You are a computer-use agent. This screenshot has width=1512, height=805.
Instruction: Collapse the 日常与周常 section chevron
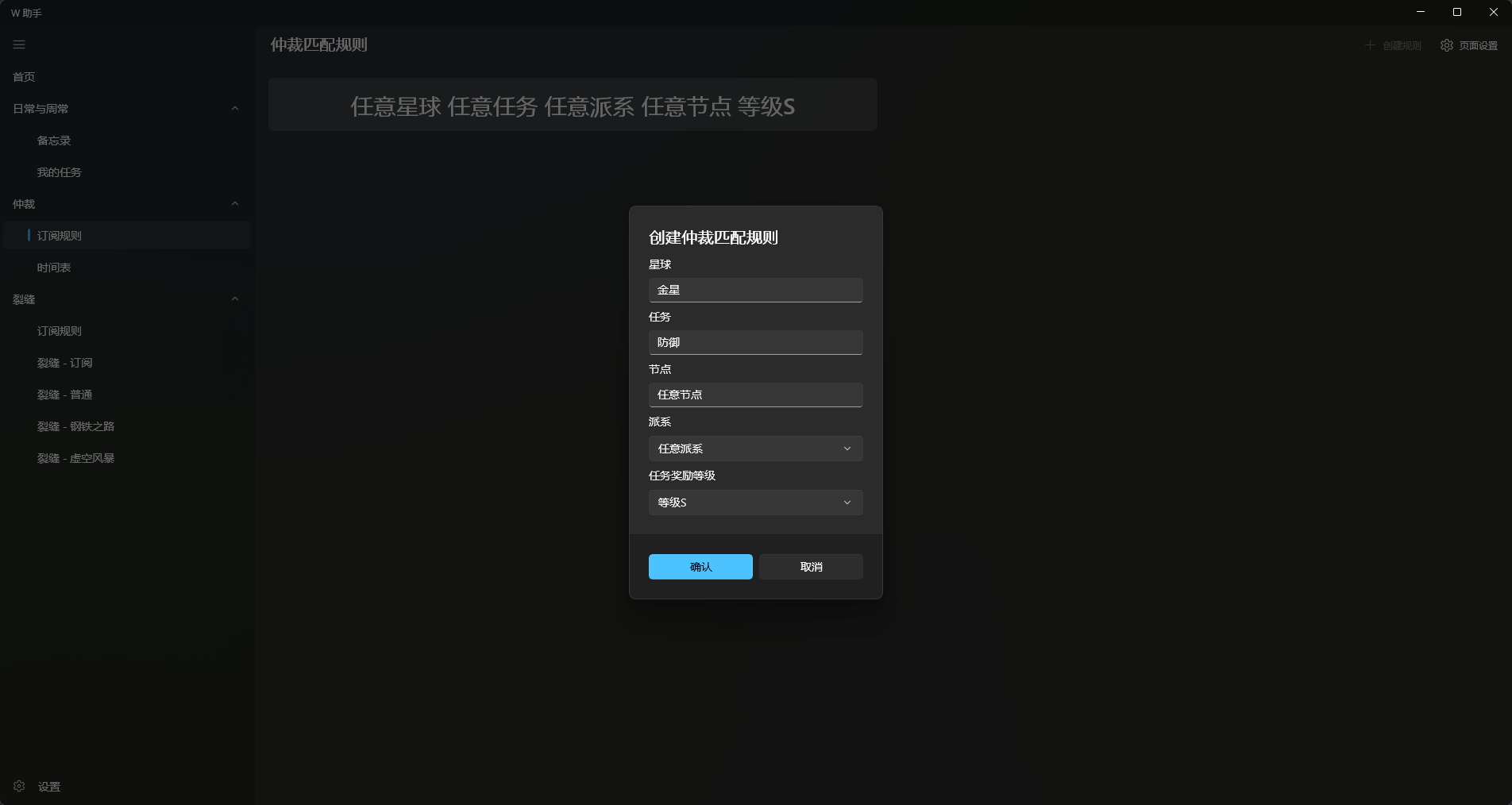[234, 109]
